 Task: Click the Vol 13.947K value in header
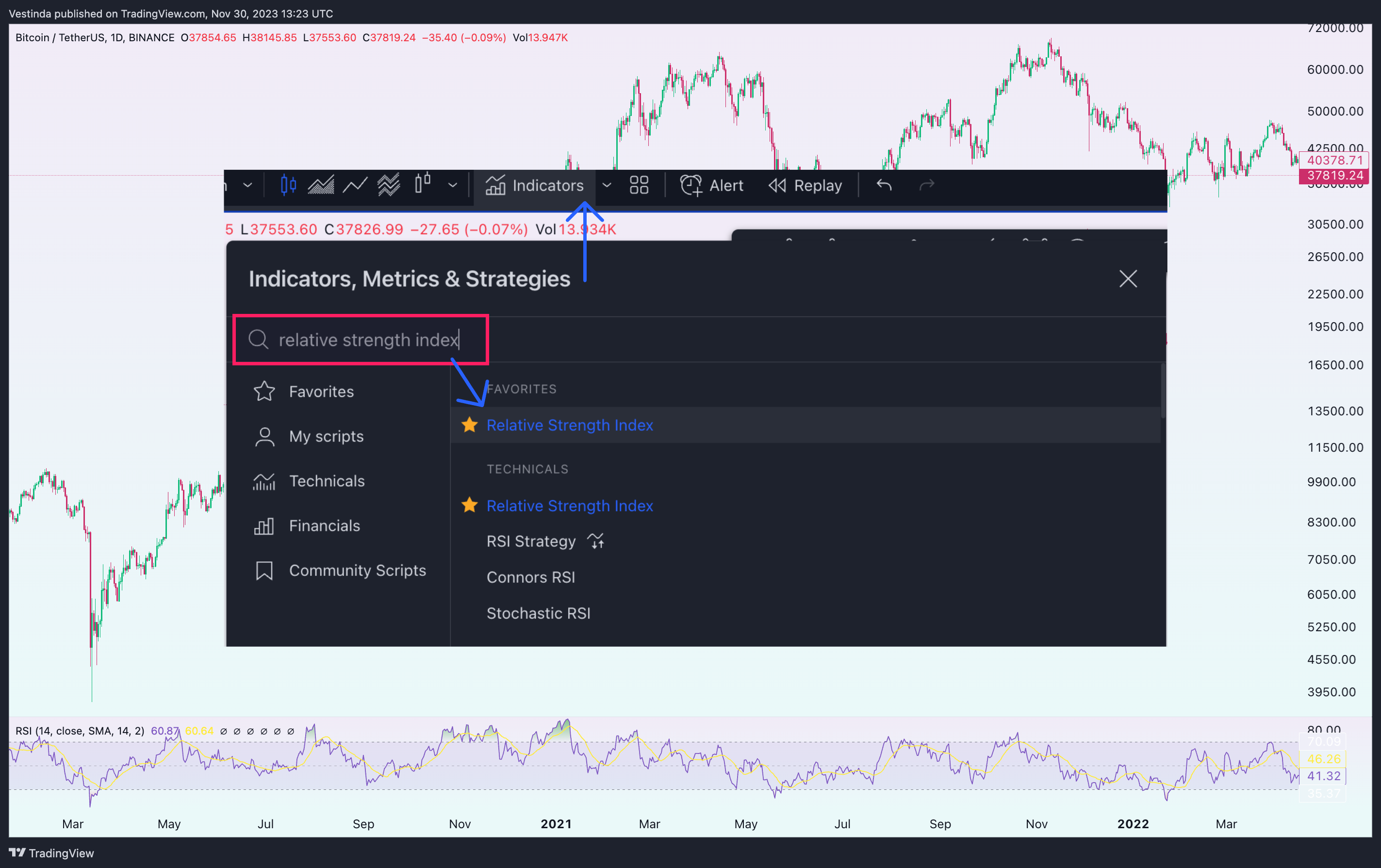[x=540, y=37]
